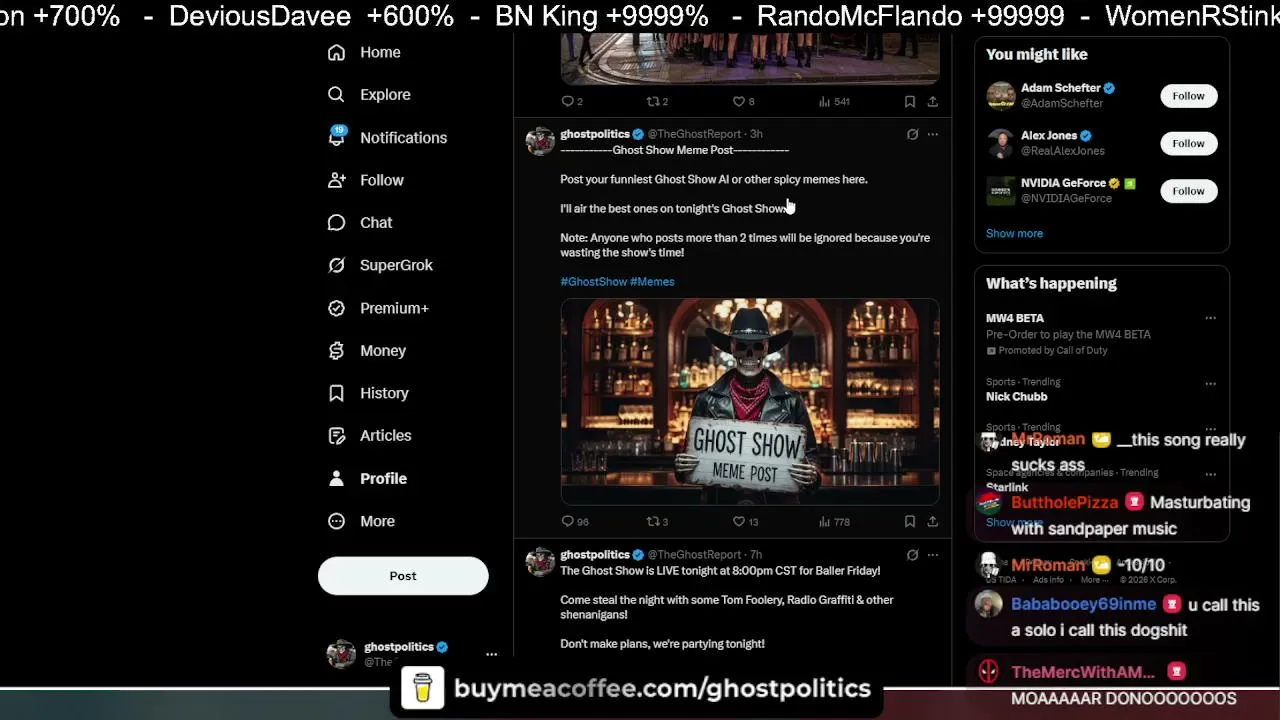Like the post with 13 likes
The image size is (1280, 720).
[x=746, y=521]
